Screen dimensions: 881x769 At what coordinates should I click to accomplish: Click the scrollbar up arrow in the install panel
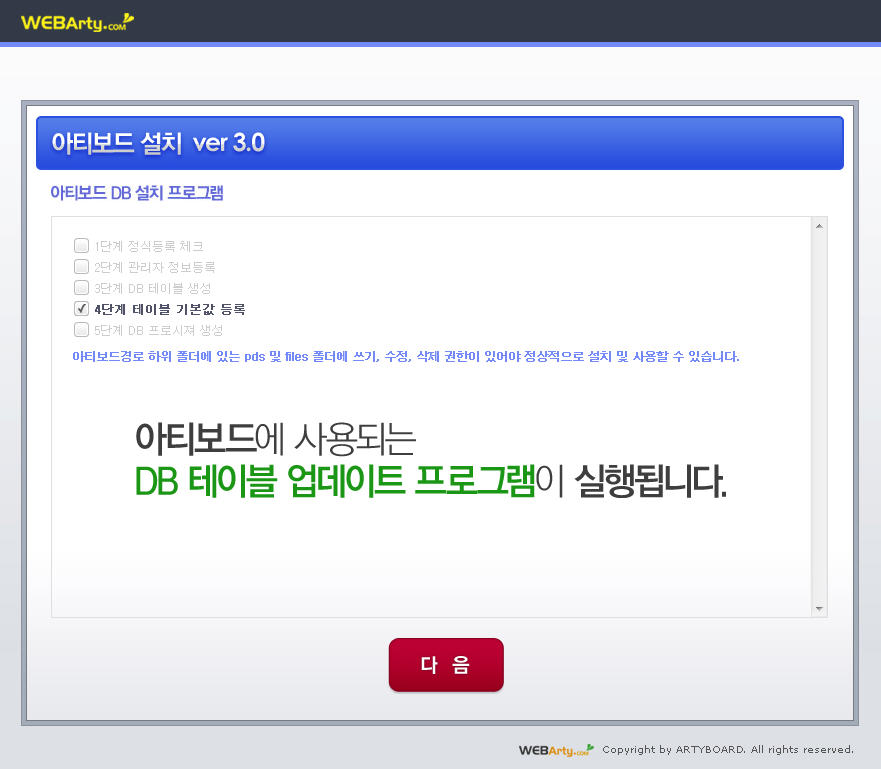point(819,226)
